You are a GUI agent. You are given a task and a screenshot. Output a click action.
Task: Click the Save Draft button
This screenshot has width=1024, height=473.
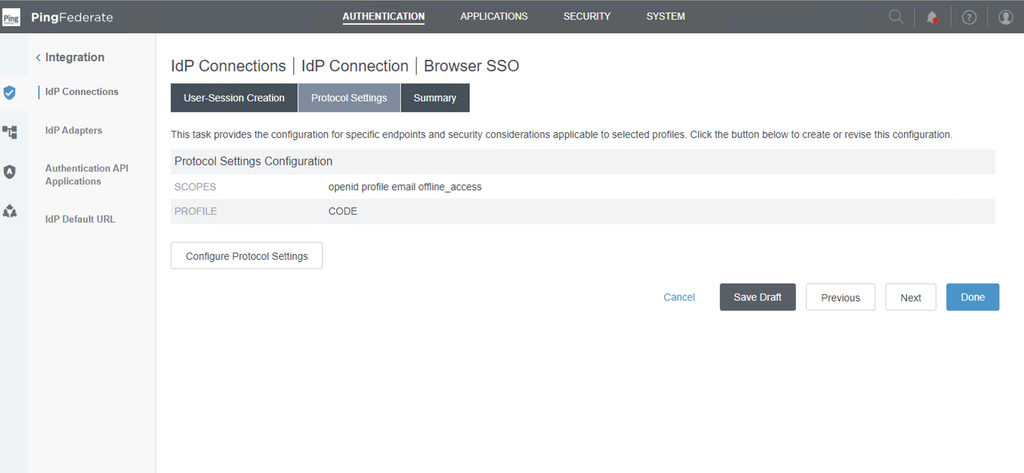[758, 297]
